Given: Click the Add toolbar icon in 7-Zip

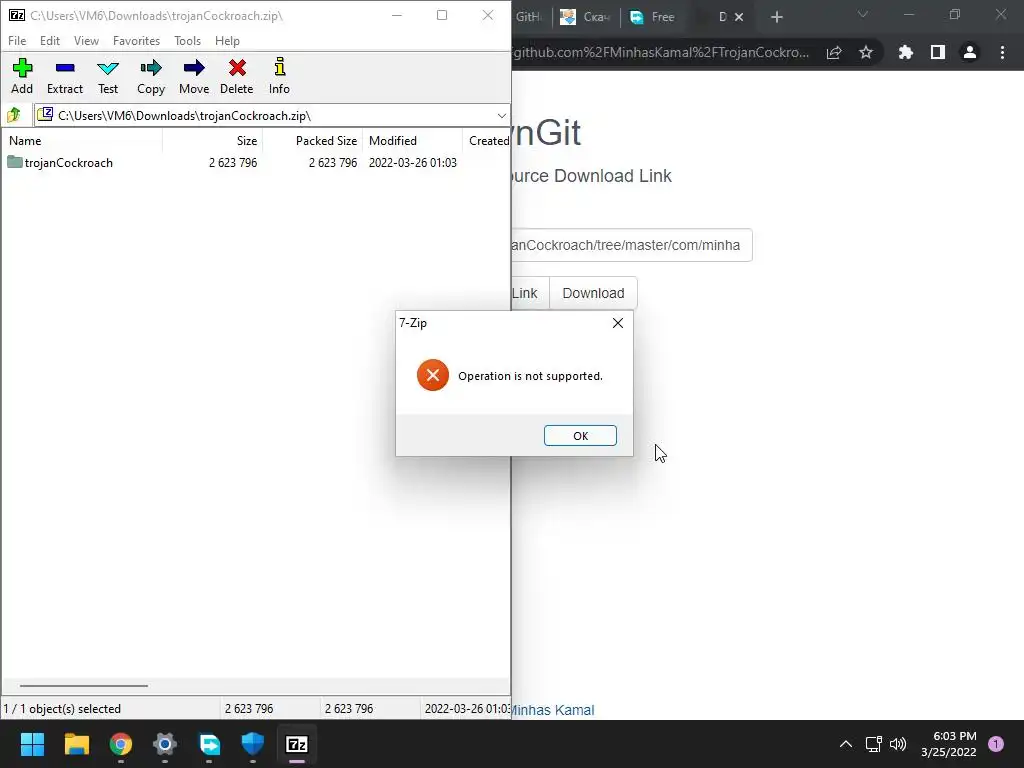Looking at the screenshot, I should point(22,76).
